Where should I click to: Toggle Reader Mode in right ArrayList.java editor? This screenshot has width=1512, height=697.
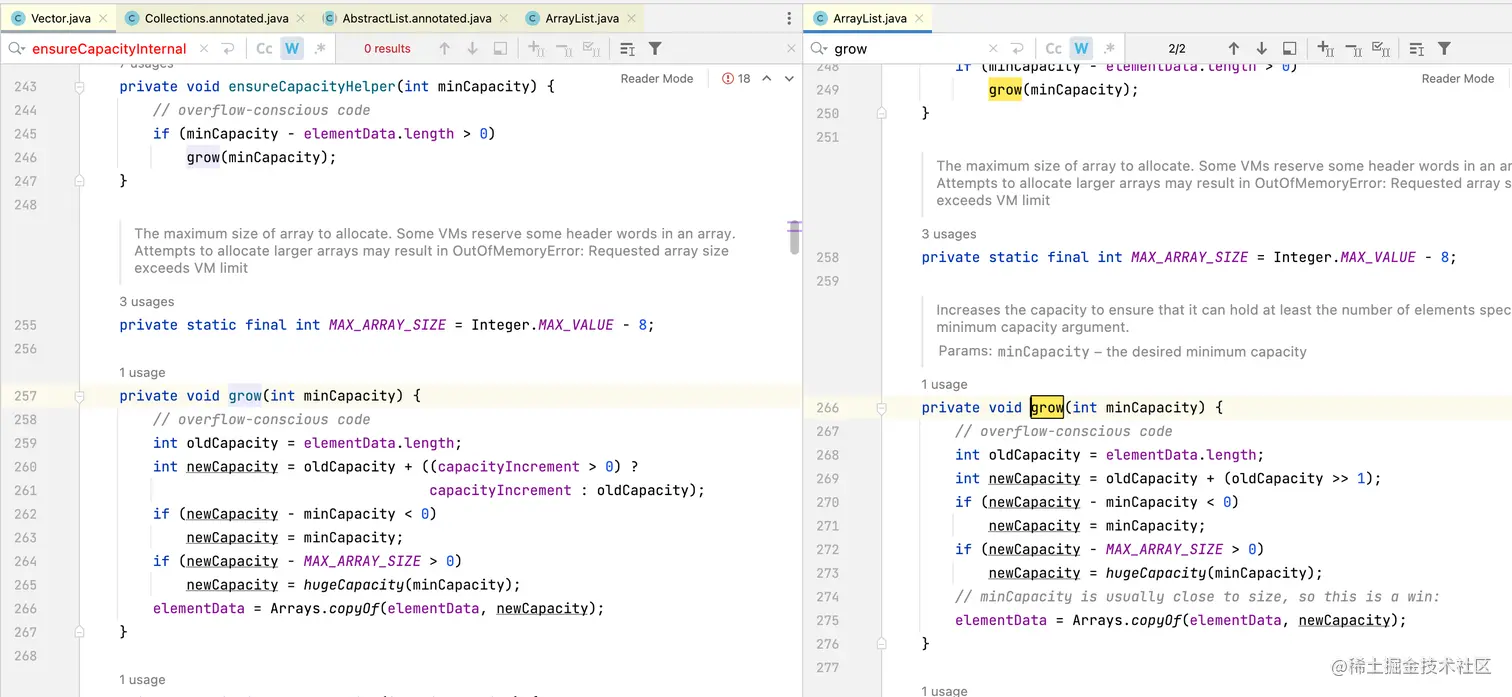[x=1458, y=78]
